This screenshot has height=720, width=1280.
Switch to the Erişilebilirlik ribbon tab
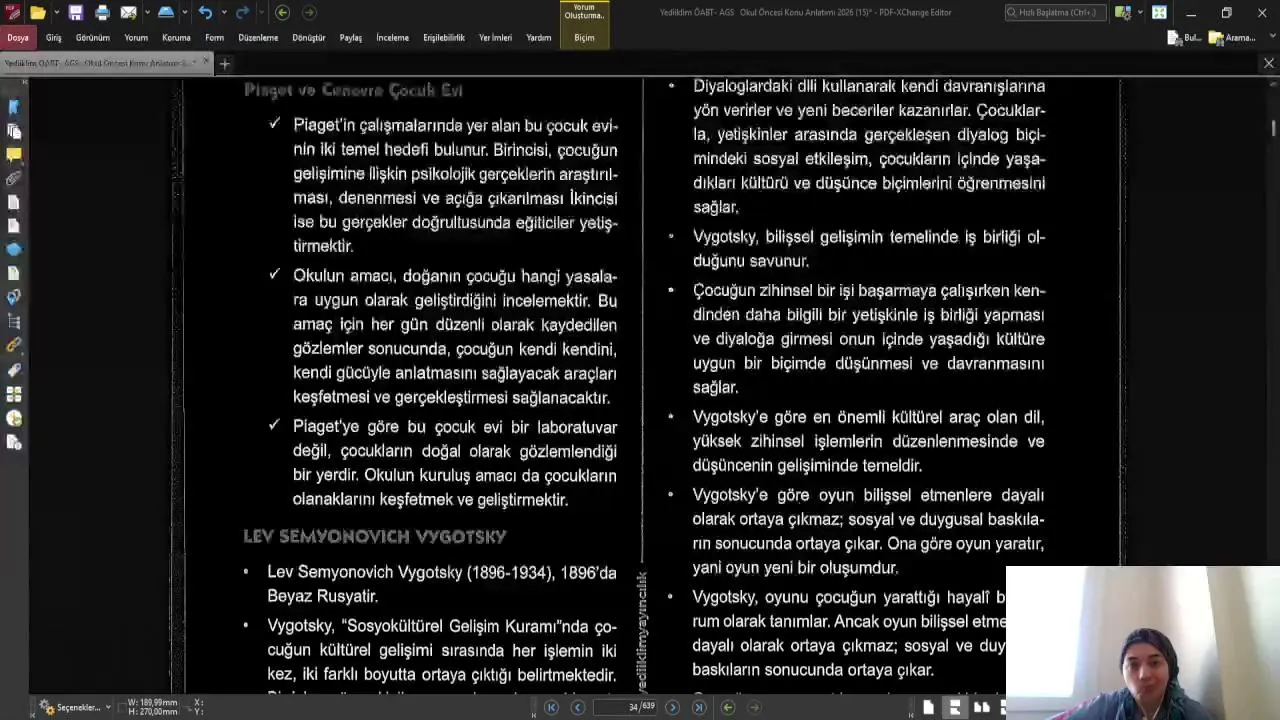click(444, 38)
